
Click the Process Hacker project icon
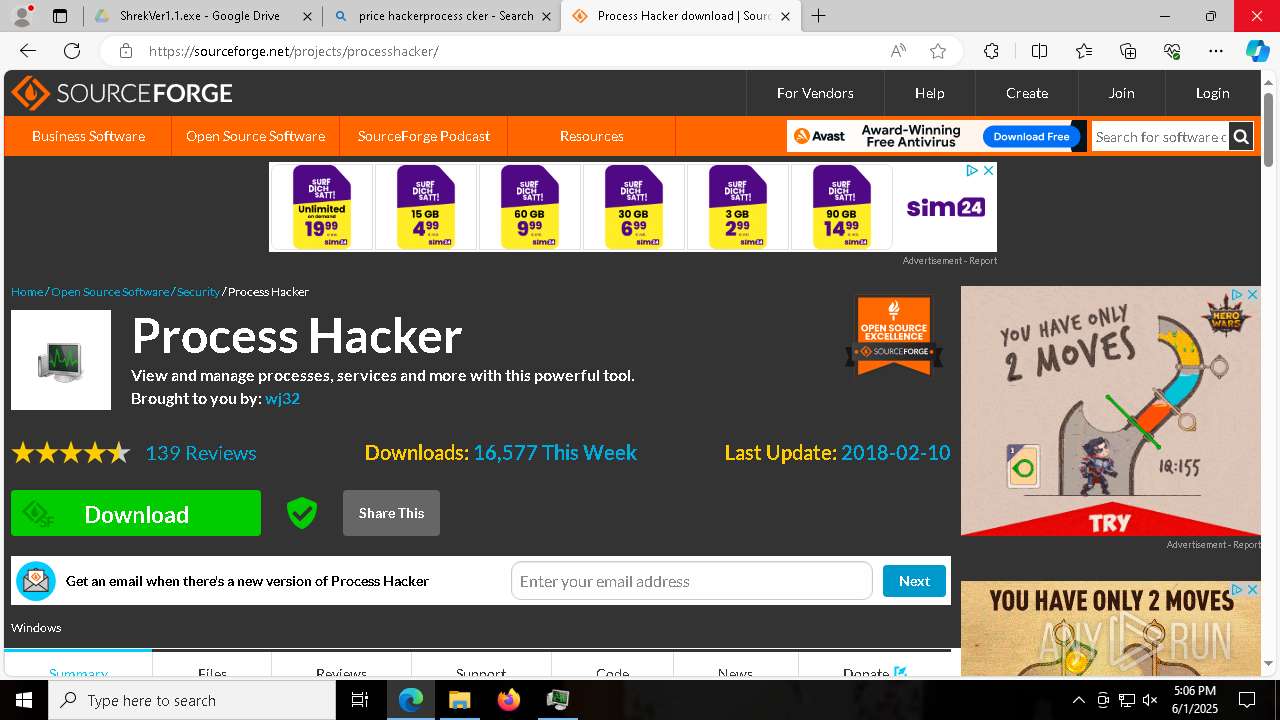[61, 360]
